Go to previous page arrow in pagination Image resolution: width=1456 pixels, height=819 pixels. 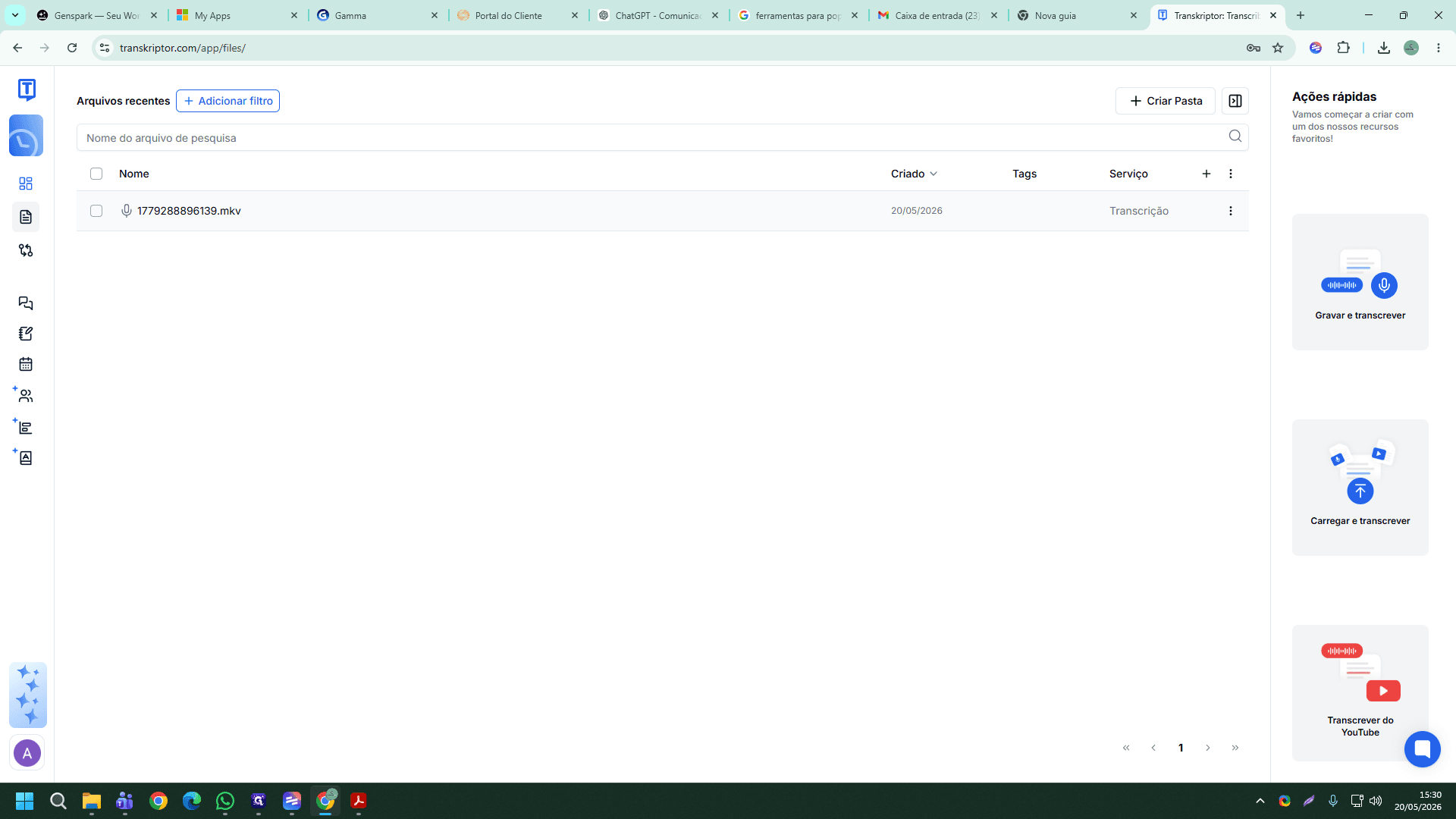(x=1153, y=748)
